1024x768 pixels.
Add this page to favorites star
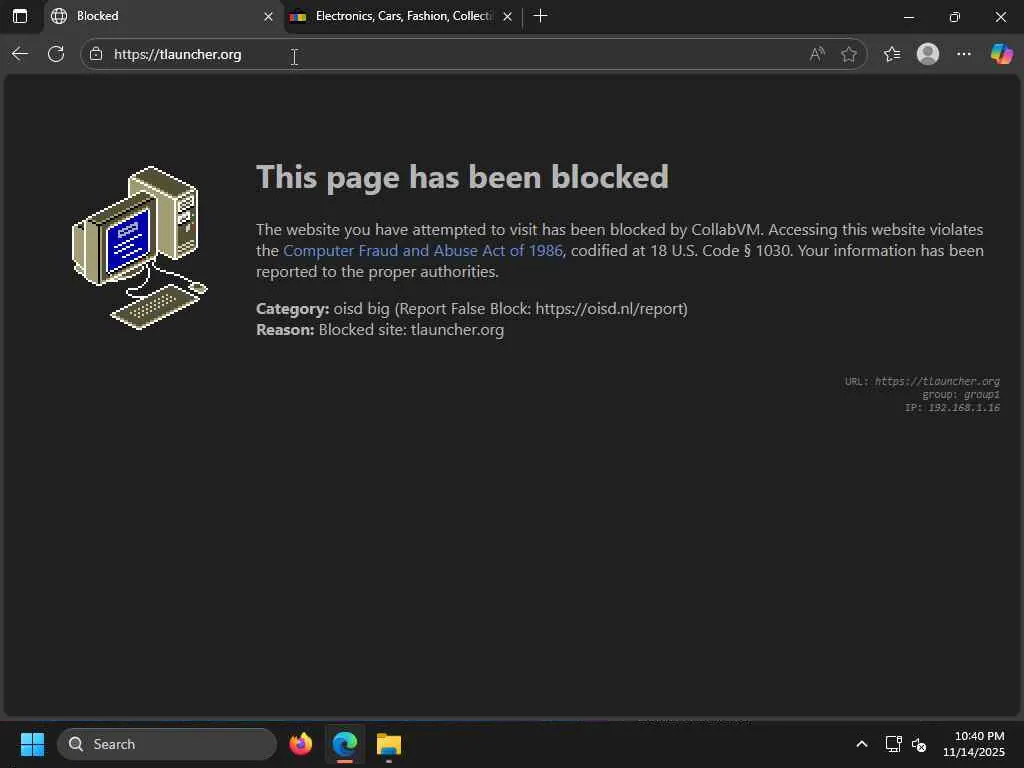click(x=848, y=54)
